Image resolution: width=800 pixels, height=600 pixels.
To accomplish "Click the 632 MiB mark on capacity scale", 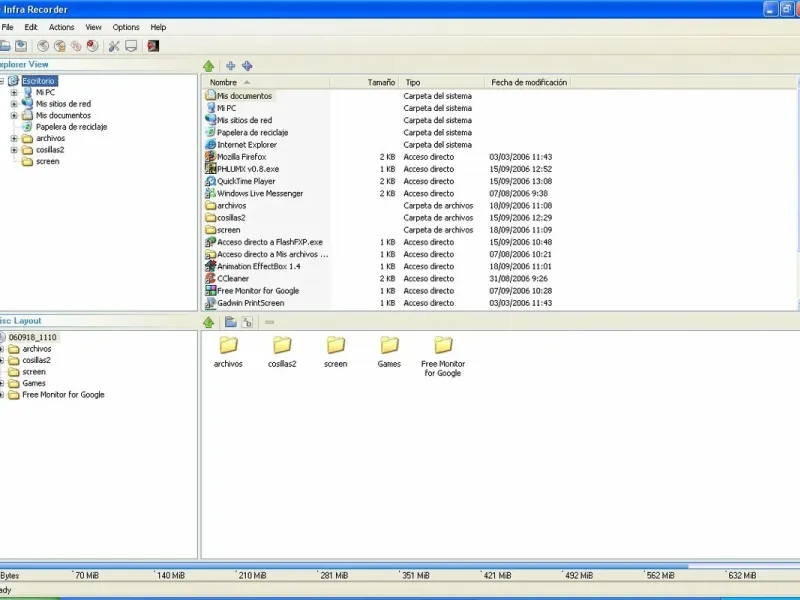I will tap(742, 576).
